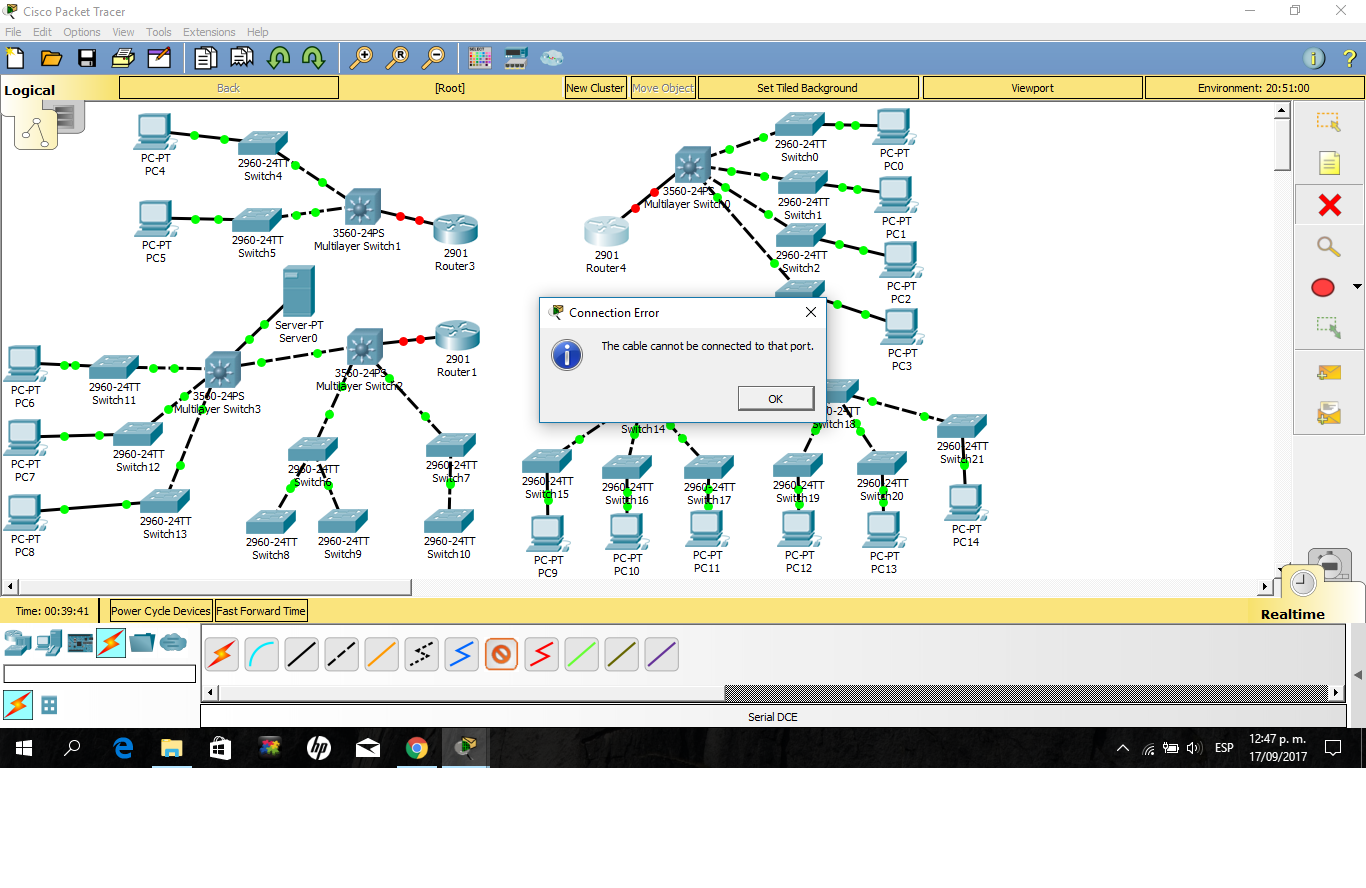Pick the orange Fiber cable
The width and height of the screenshot is (1366, 888).
tap(382, 655)
